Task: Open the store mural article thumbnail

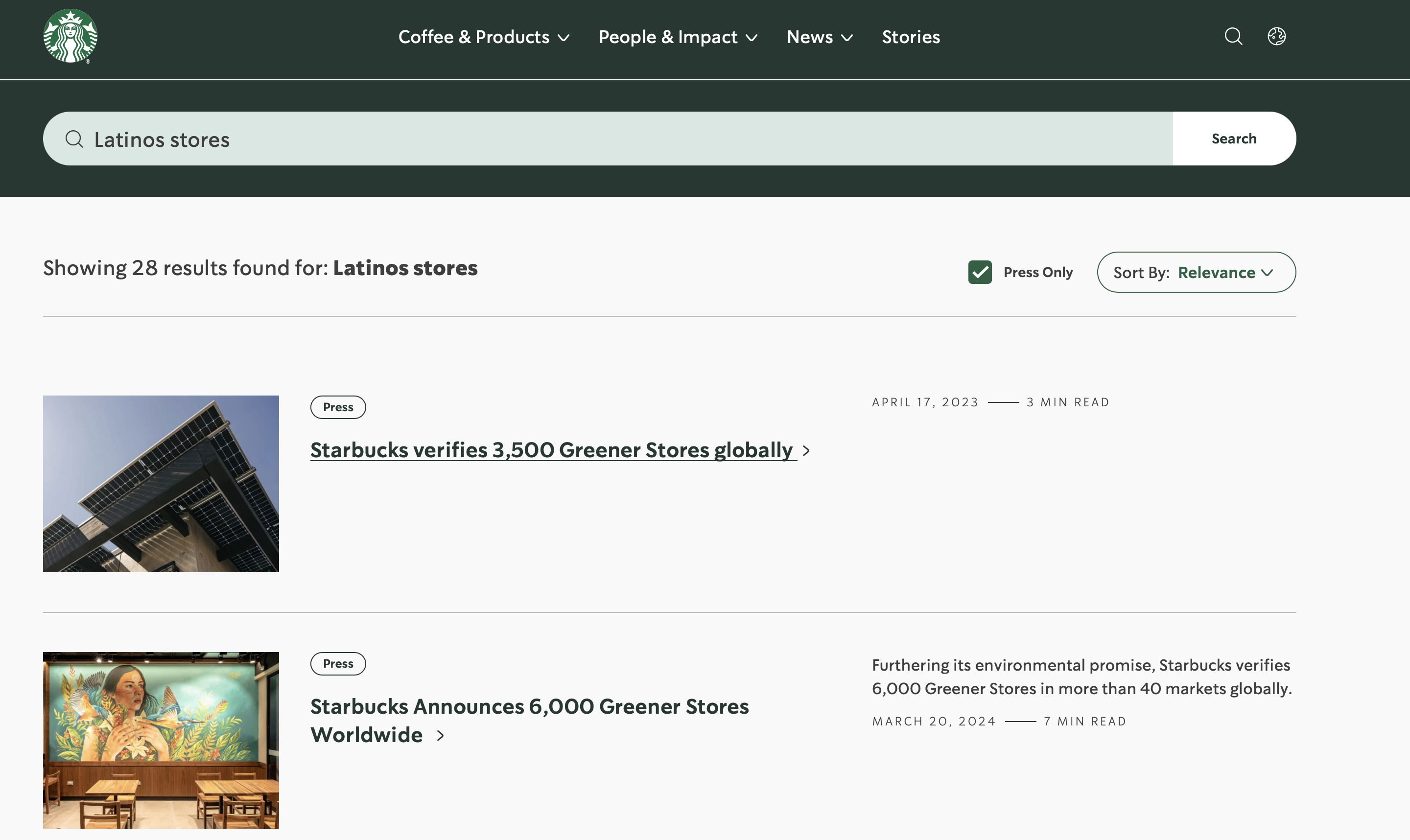Action: pyautogui.click(x=161, y=740)
